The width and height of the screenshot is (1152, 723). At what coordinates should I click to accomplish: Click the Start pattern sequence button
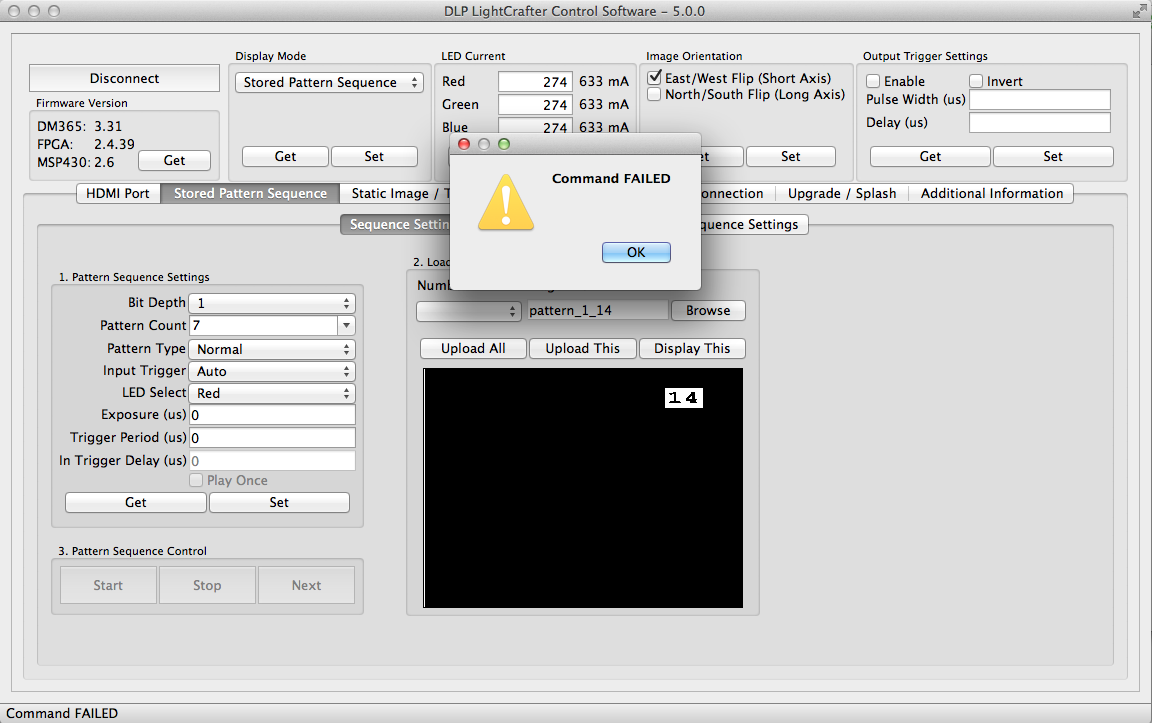[x=108, y=585]
